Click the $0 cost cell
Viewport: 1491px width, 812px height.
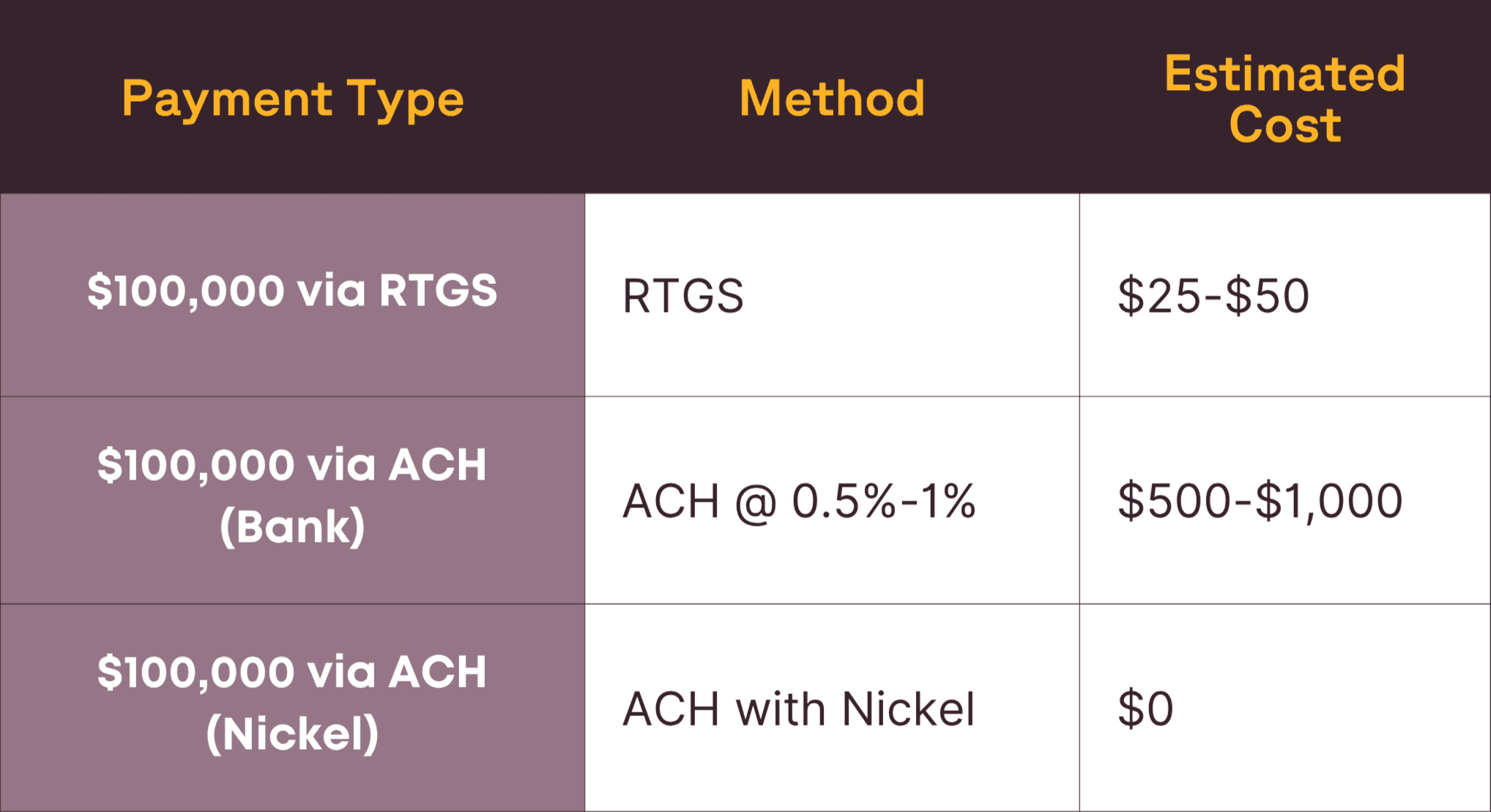click(x=1285, y=708)
